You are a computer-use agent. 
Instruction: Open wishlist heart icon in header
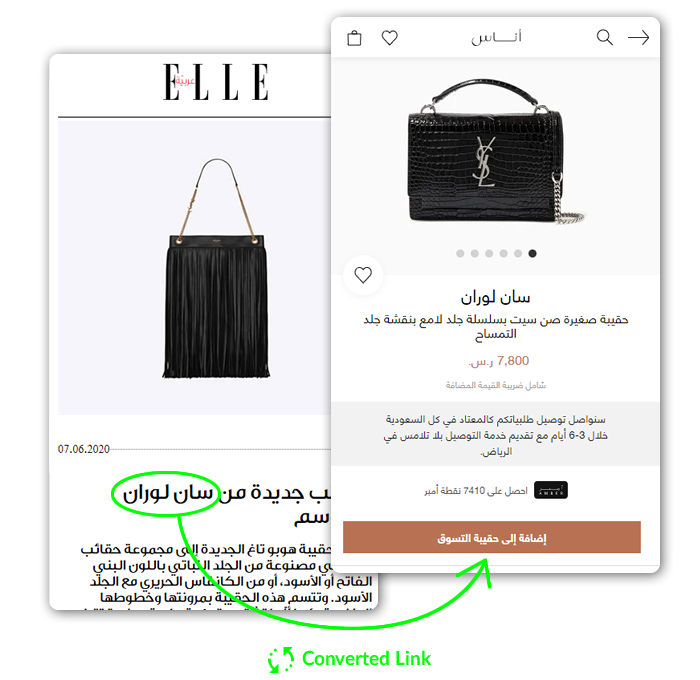point(389,38)
